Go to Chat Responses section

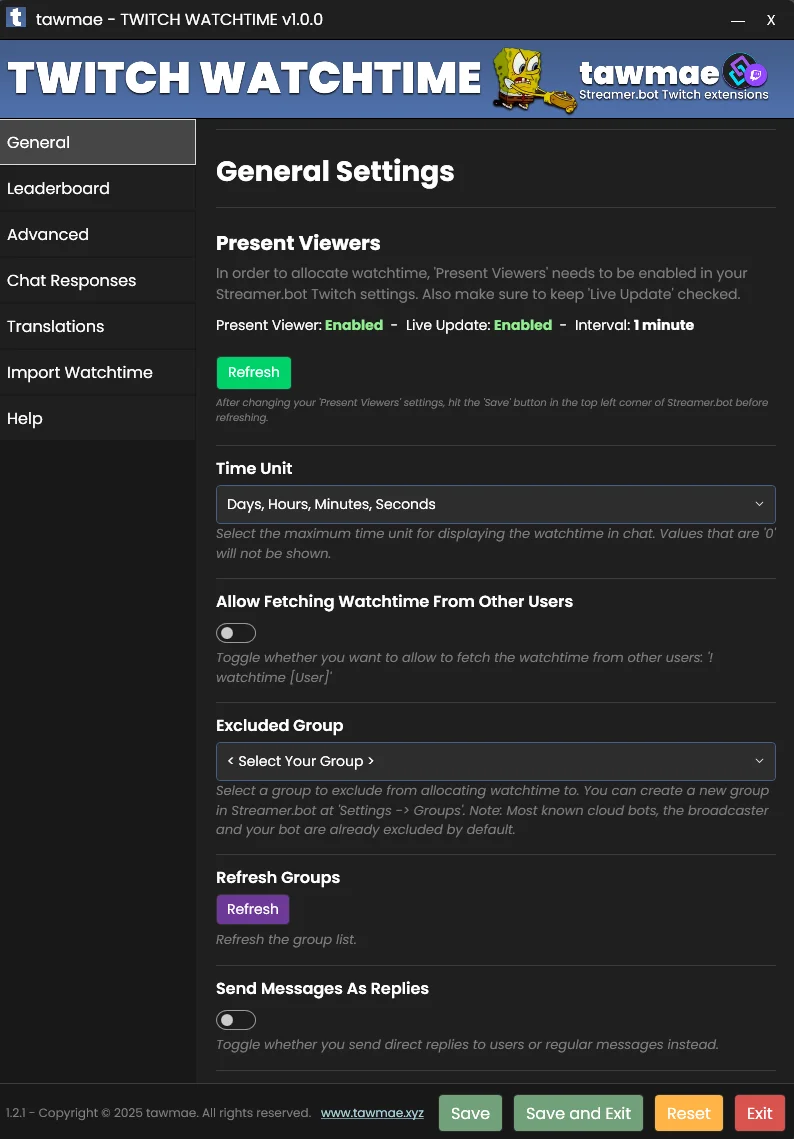pos(97,280)
